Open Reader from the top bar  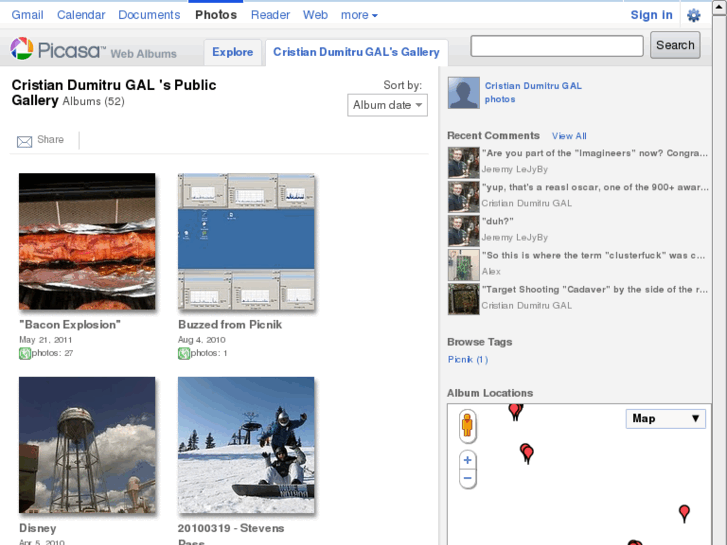270,15
